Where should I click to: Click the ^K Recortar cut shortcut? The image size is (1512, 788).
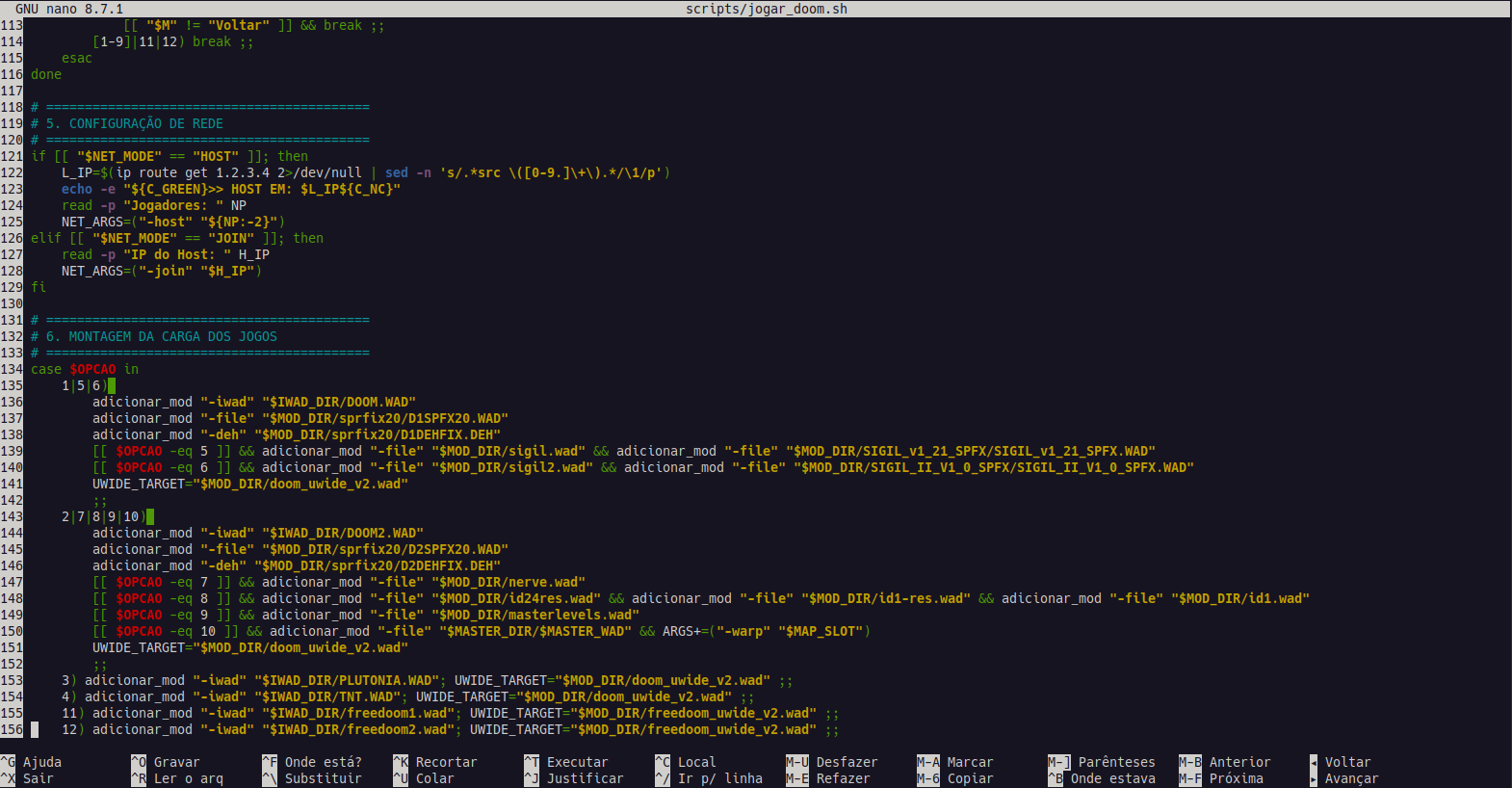point(435,762)
